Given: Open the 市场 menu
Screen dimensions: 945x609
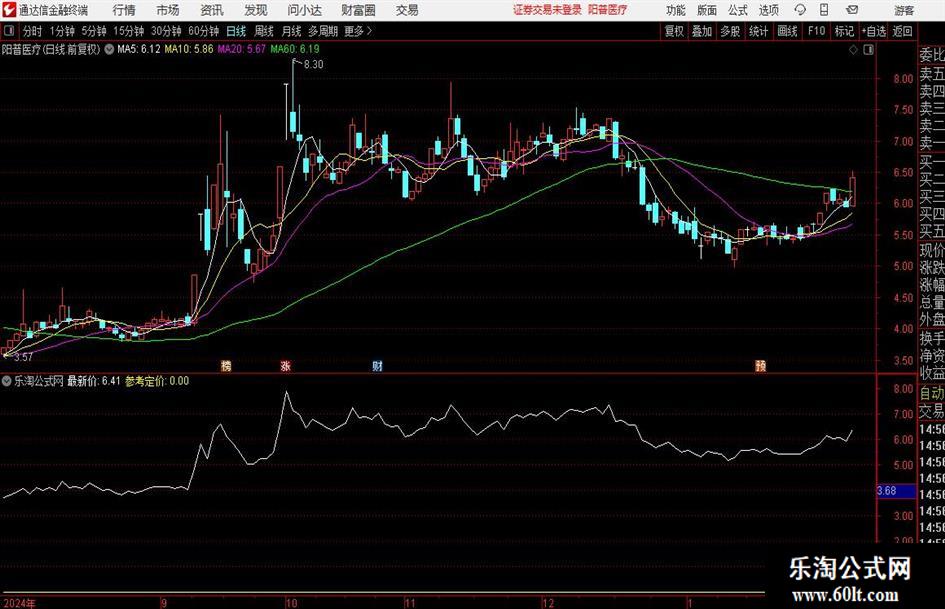Looking at the screenshot, I should point(168,10).
